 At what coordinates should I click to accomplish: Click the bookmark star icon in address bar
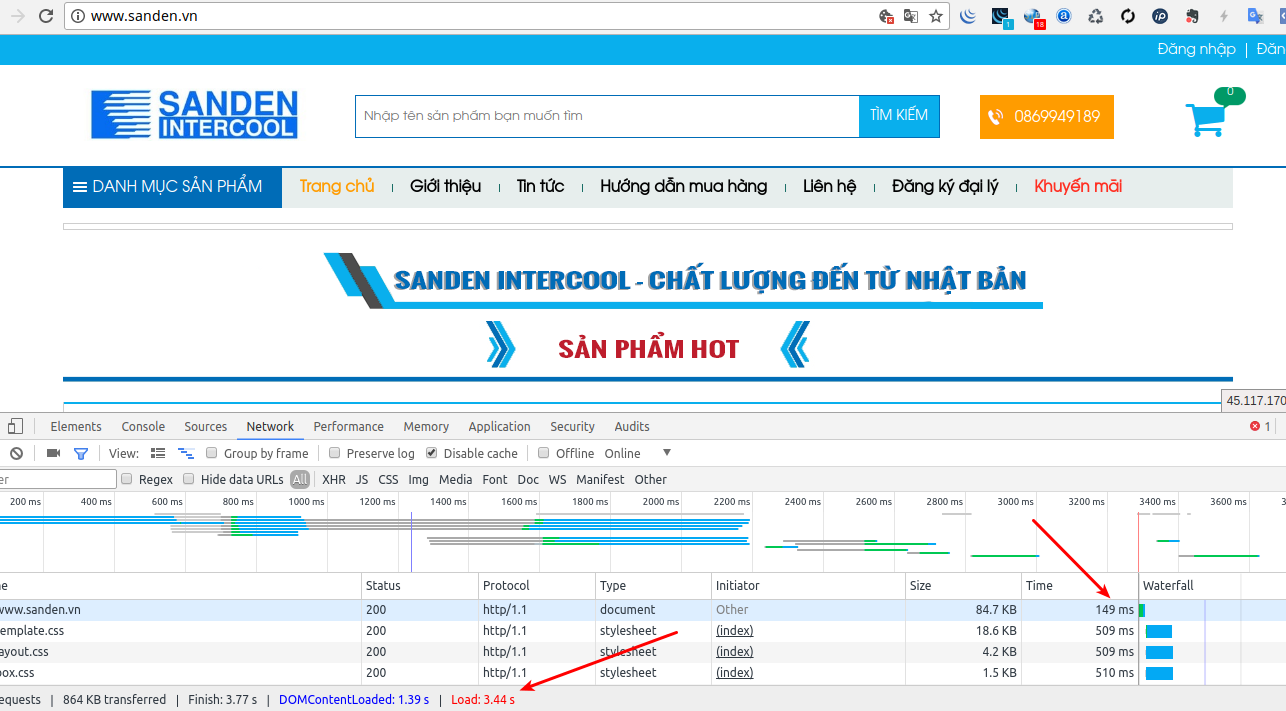936,16
